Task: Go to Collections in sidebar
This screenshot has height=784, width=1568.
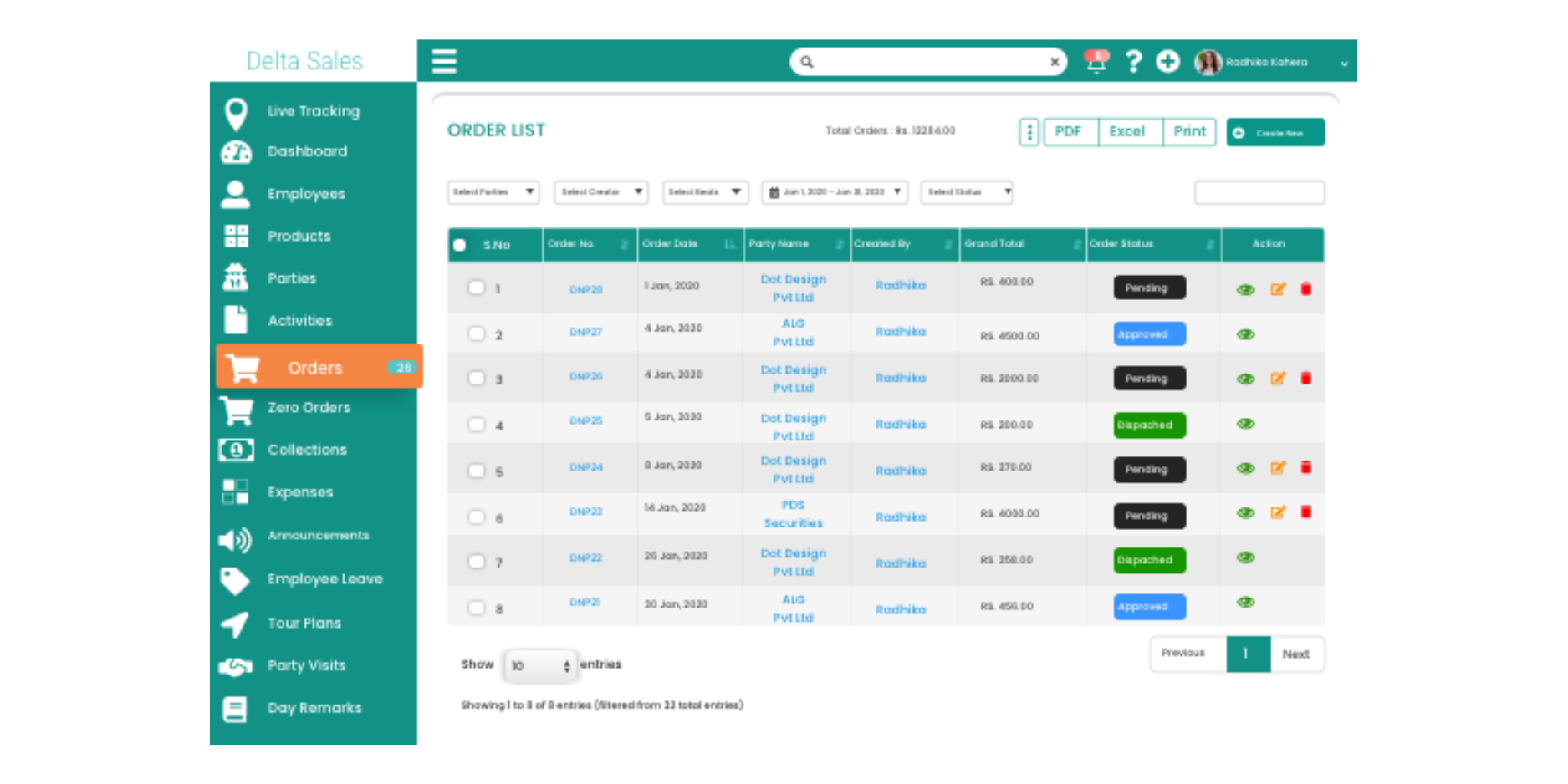Action: [307, 450]
